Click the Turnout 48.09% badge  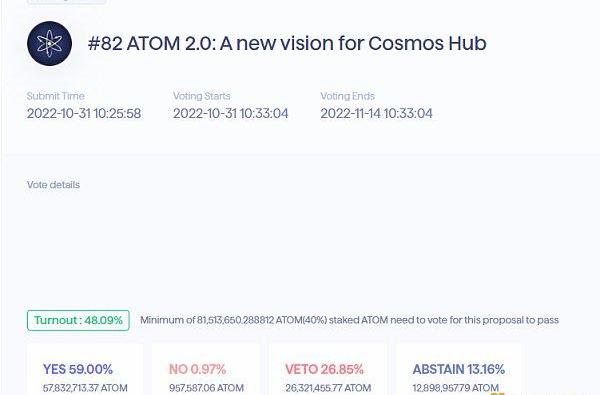(78, 320)
